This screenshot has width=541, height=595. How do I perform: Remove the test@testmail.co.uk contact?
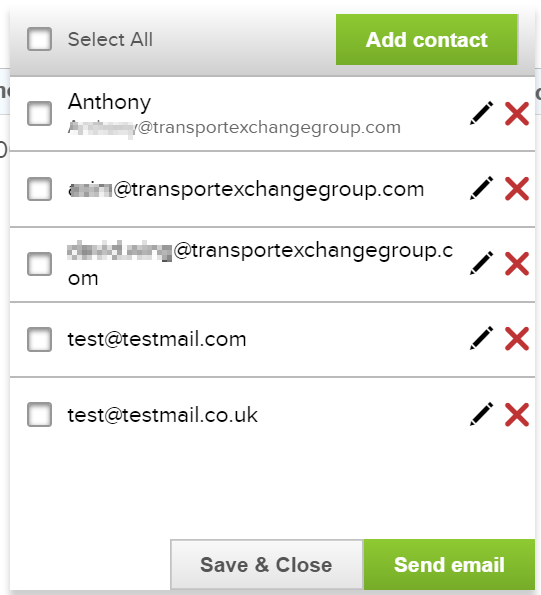[517, 414]
